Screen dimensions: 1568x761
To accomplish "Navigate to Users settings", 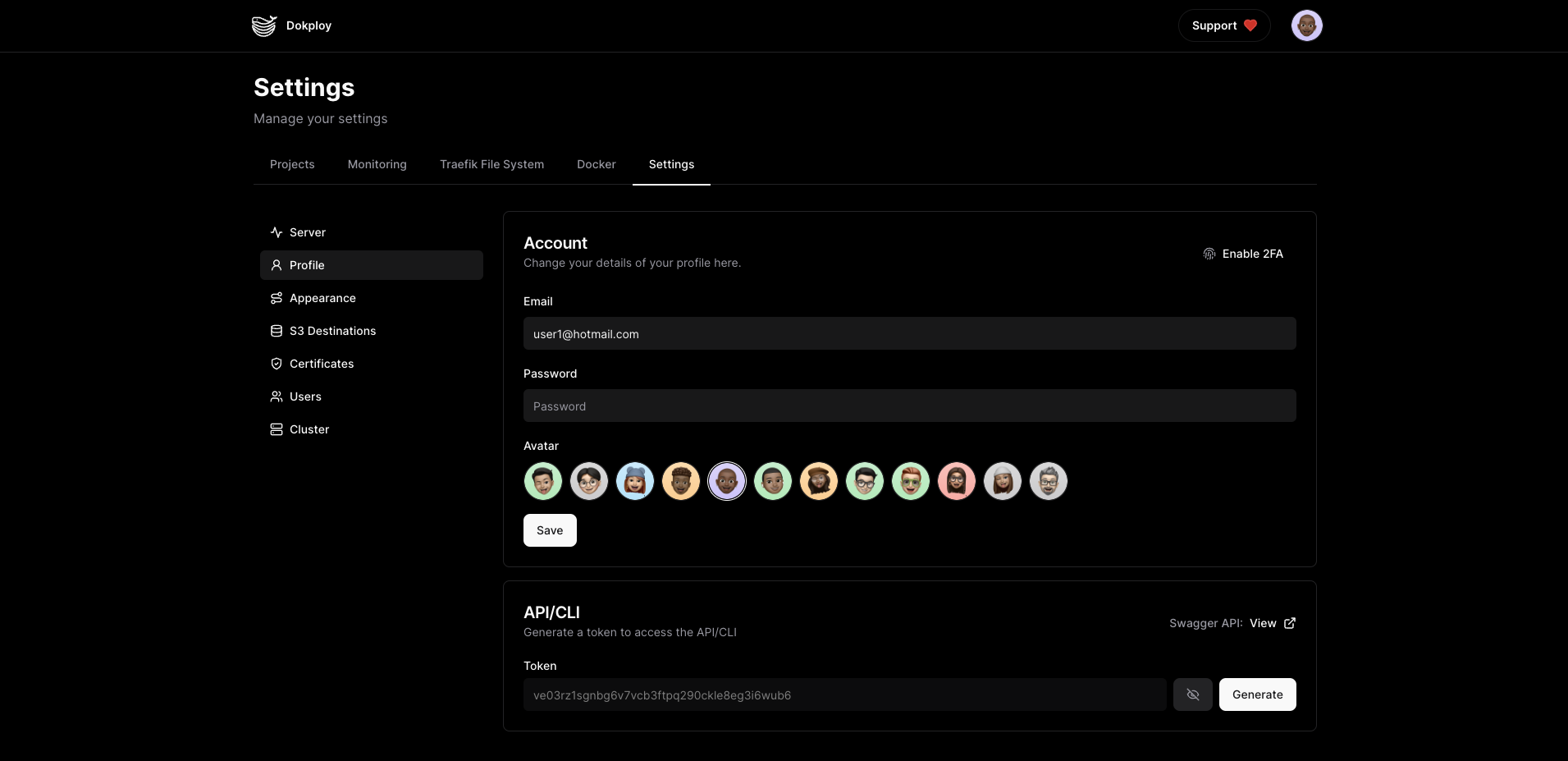I will 304,397.
